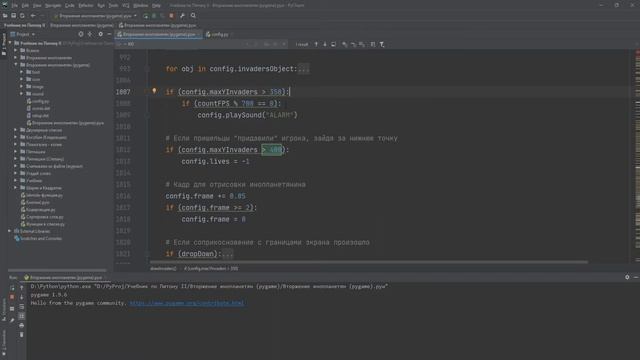Click the scroll-from-source target icon in Project panel
This screenshot has height=360, width=640.
[x=81, y=34]
